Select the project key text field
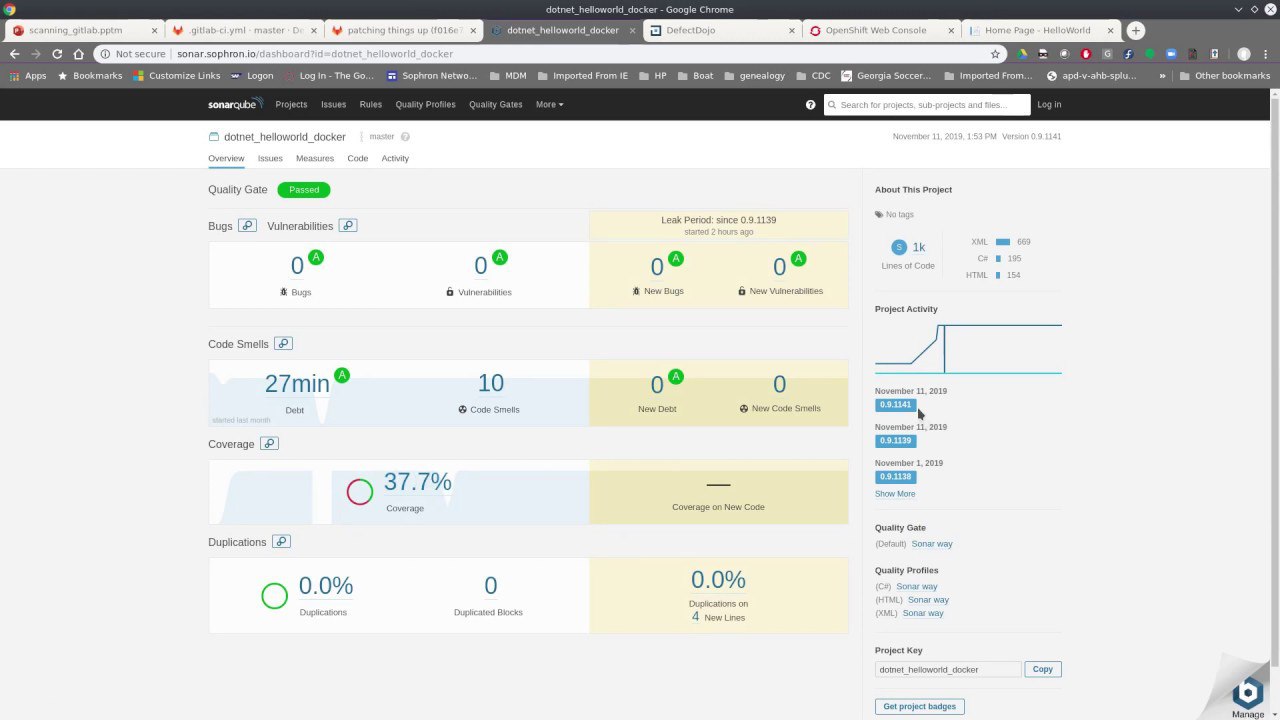 (948, 669)
